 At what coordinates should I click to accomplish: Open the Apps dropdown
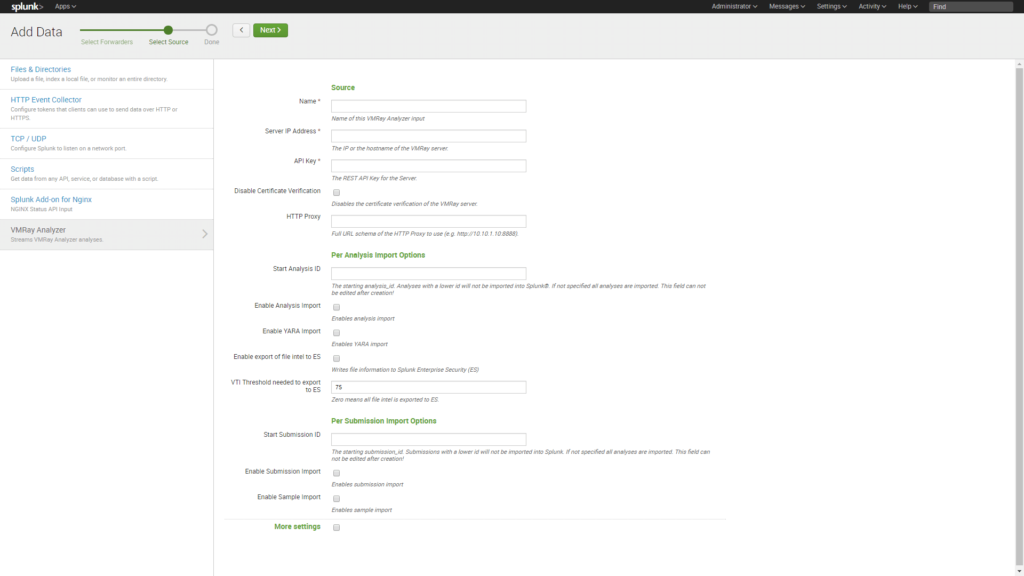pos(65,7)
